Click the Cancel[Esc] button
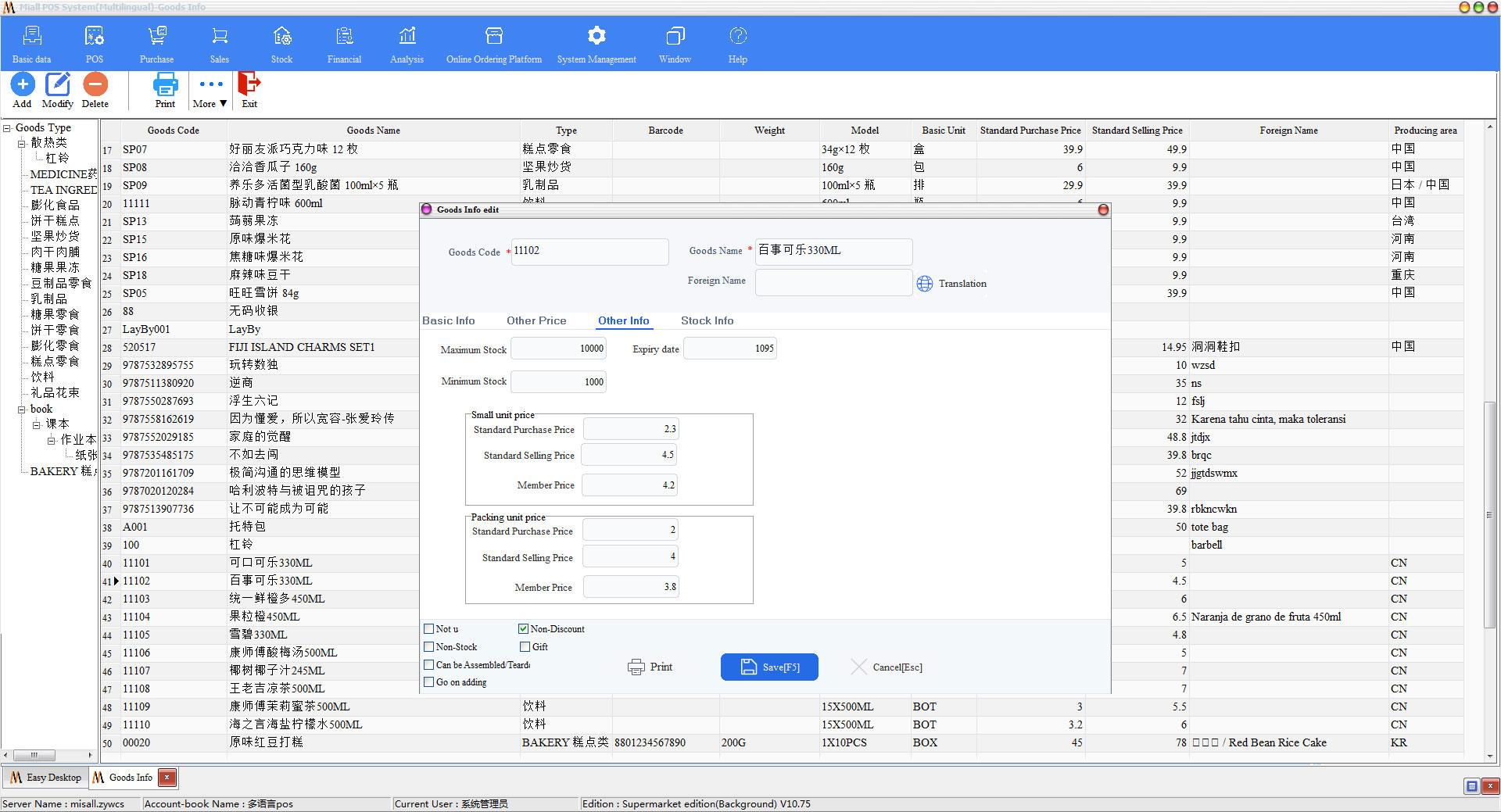Image resolution: width=1501 pixels, height=812 pixels. pos(887,667)
